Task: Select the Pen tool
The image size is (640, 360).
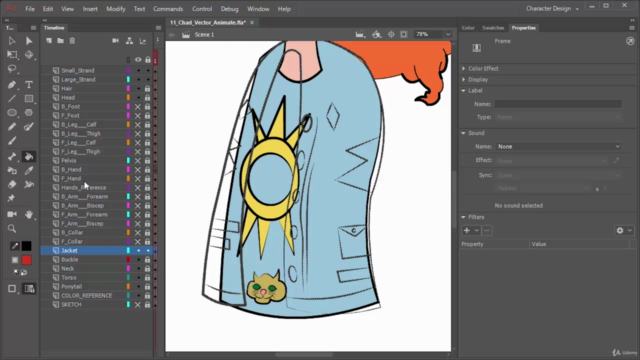Action: [x=12, y=85]
